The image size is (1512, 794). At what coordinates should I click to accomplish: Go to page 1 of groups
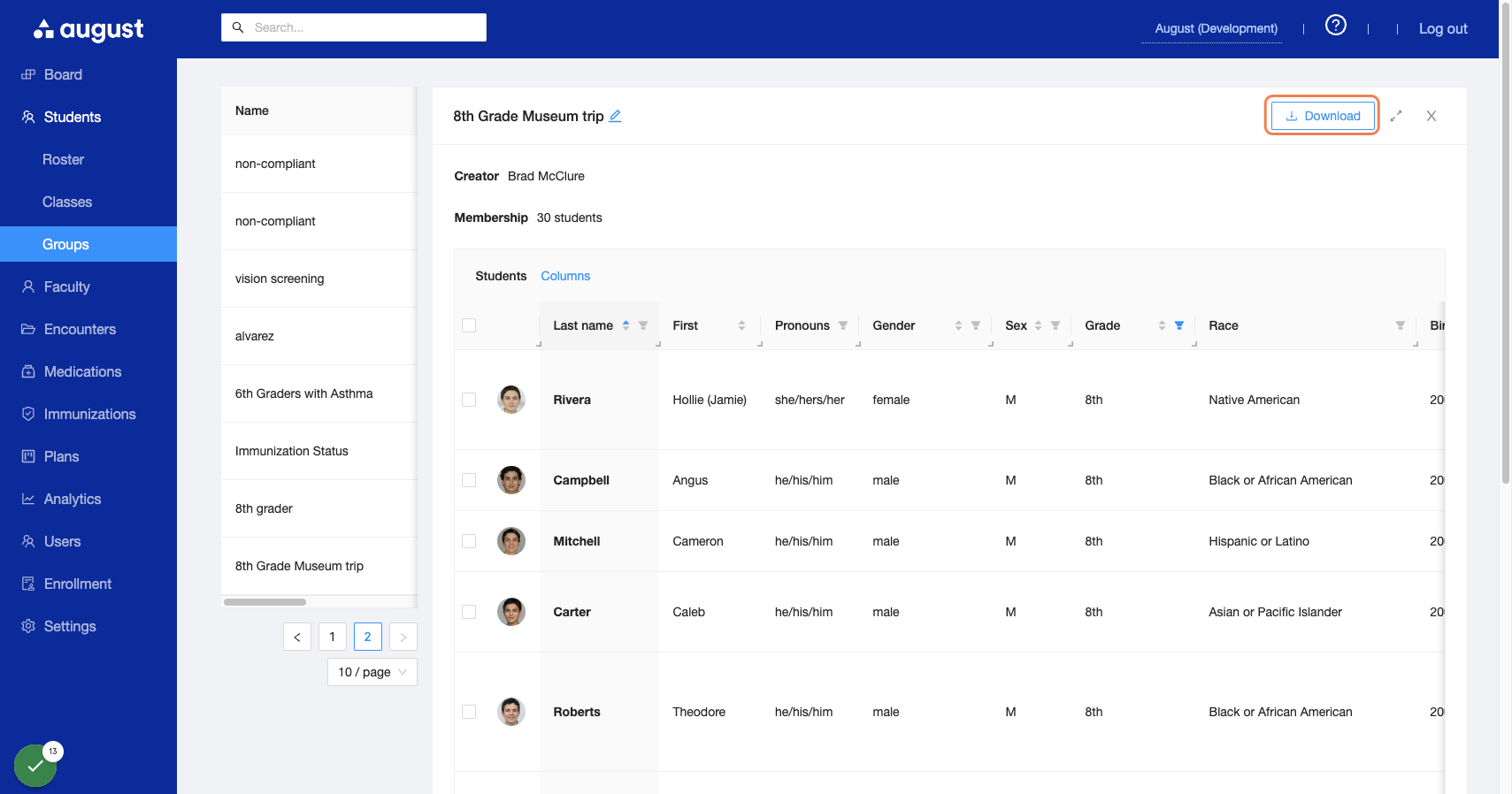[333, 637]
